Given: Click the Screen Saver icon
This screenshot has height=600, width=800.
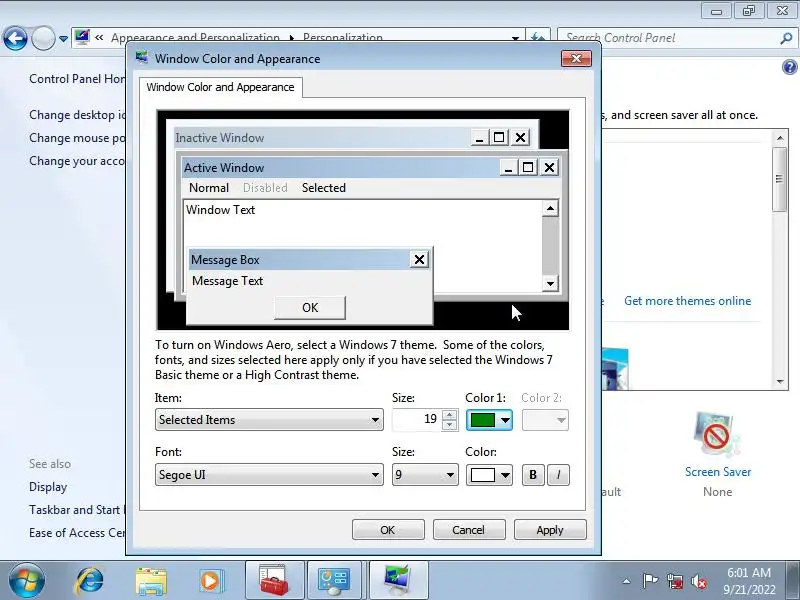Looking at the screenshot, I should [x=717, y=435].
